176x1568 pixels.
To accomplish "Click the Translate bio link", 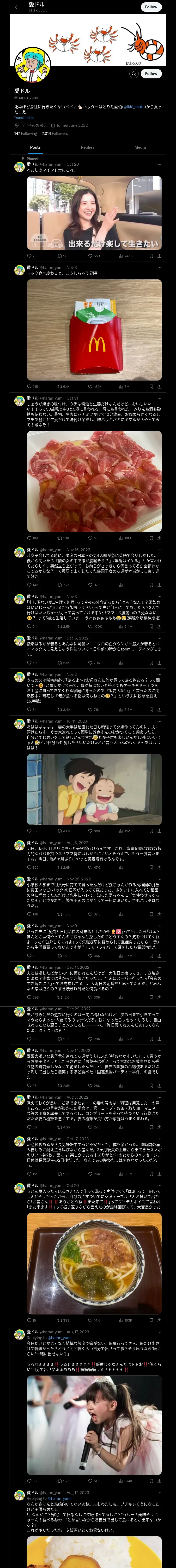I will click(x=24, y=118).
